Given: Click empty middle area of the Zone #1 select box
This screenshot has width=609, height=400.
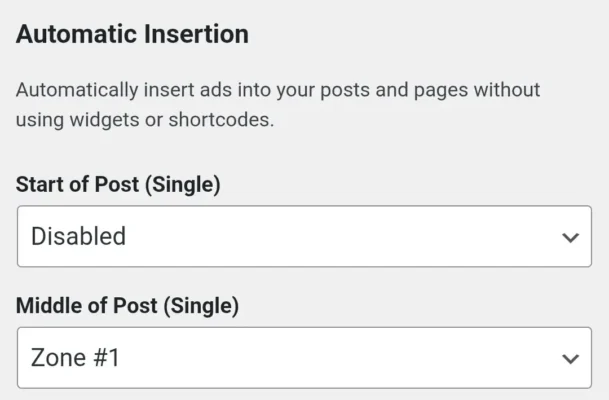Looking at the screenshot, I should [x=330, y=357].
